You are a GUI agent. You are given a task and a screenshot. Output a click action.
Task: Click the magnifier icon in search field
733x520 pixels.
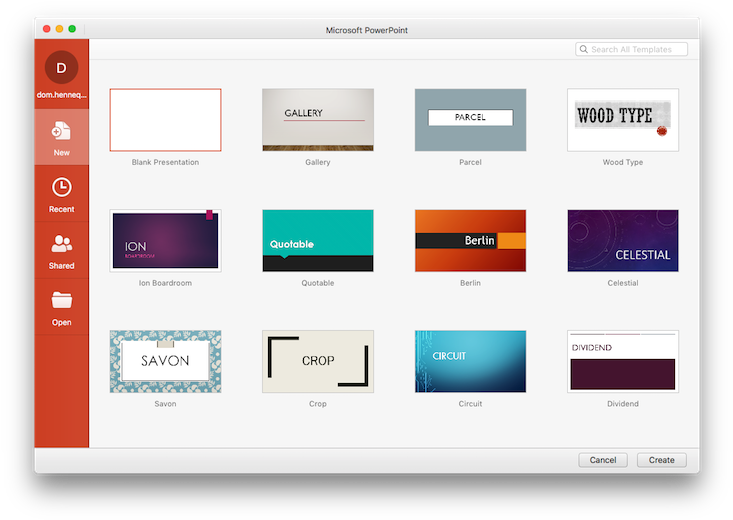(584, 49)
